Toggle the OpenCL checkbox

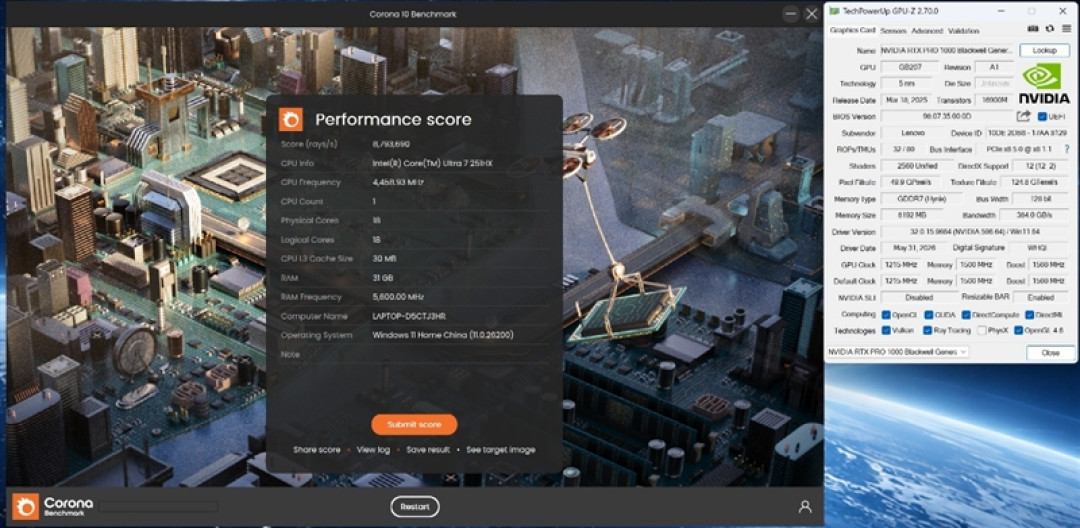886,315
